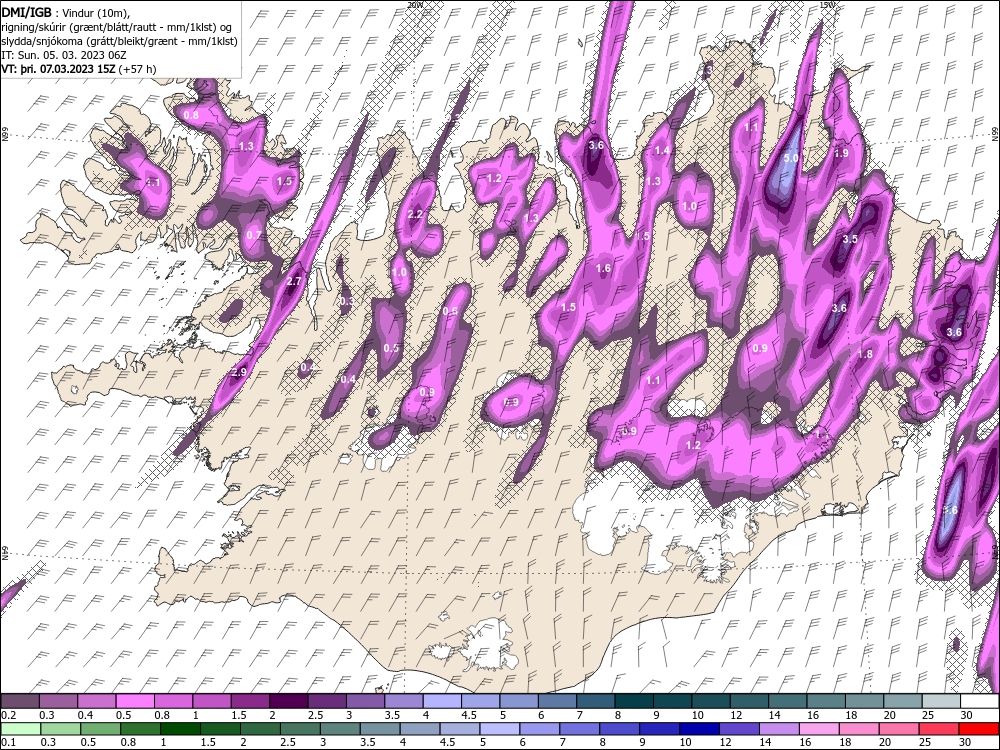Select the 0.8 value in the northwest peninsula
The width and height of the screenshot is (1000, 750).
191,115
